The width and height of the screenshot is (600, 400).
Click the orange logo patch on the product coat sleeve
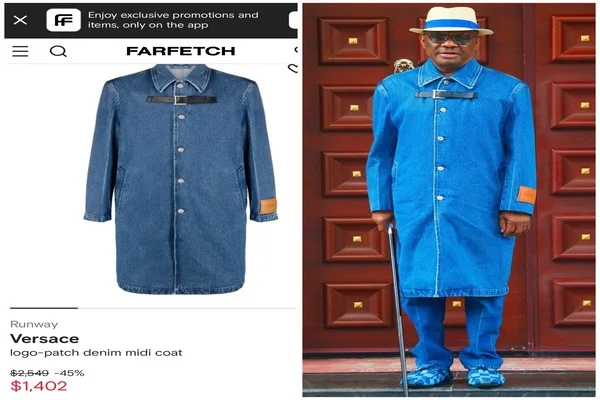pos(268,206)
